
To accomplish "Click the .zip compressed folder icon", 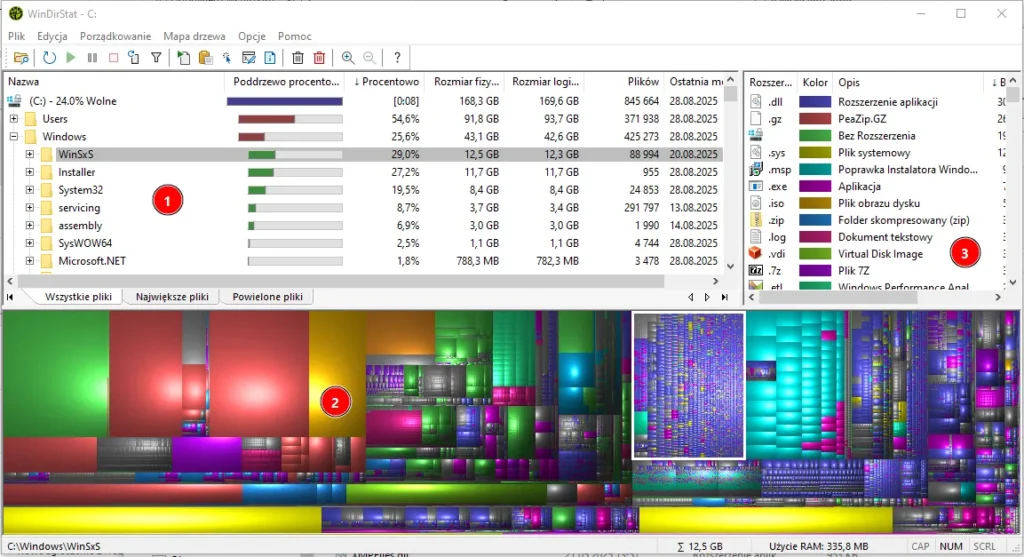I will [756, 220].
